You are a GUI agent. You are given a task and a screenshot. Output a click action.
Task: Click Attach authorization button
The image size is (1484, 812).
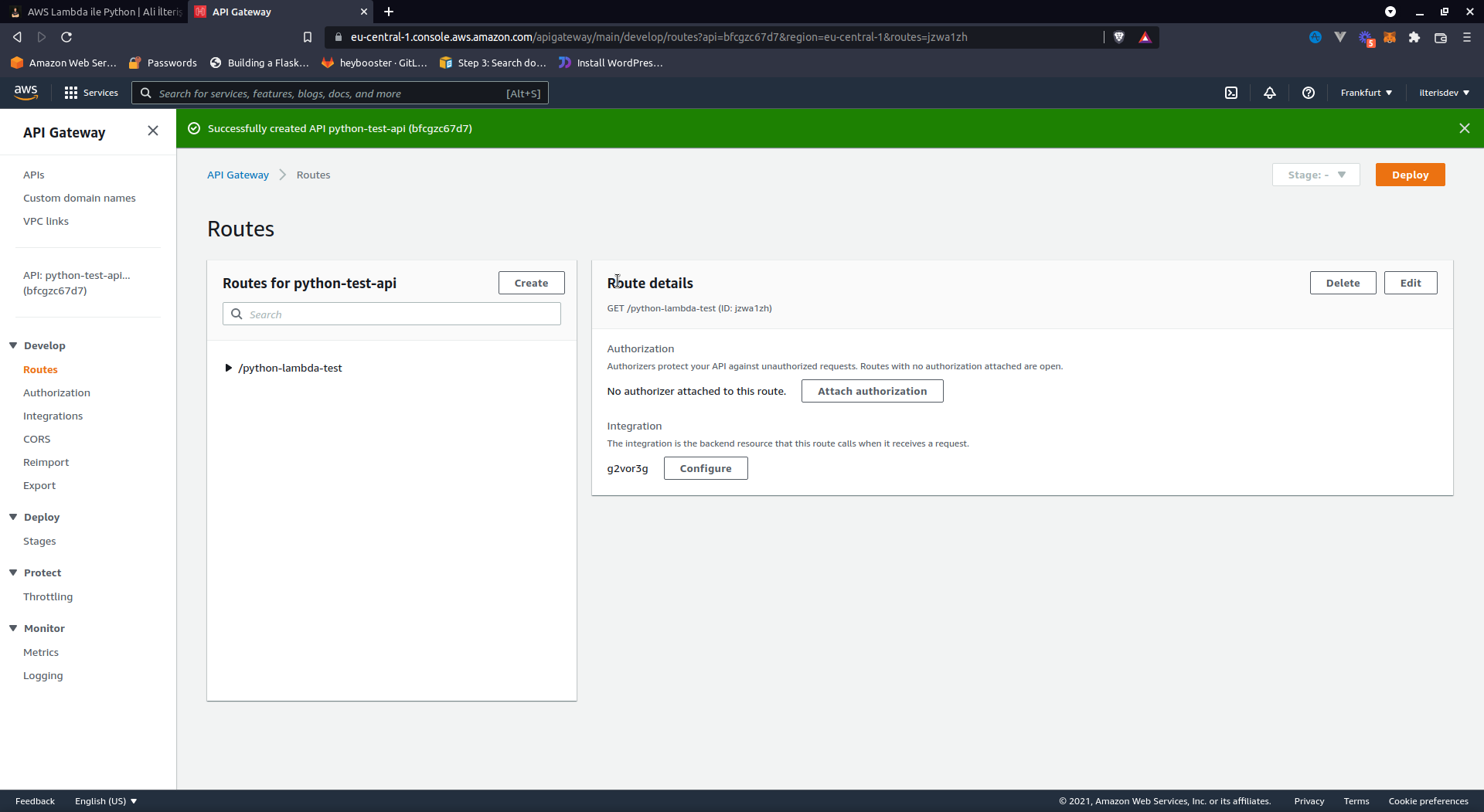pos(872,391)
